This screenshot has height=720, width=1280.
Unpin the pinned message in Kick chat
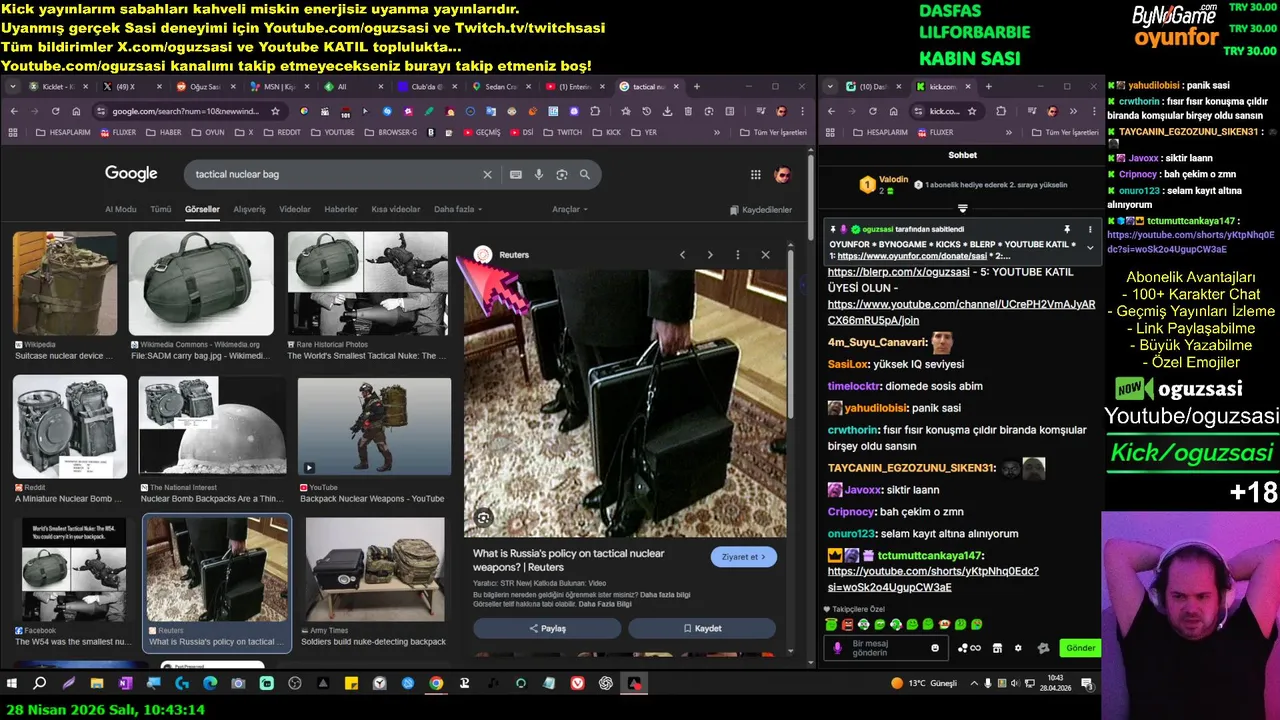1067,229
